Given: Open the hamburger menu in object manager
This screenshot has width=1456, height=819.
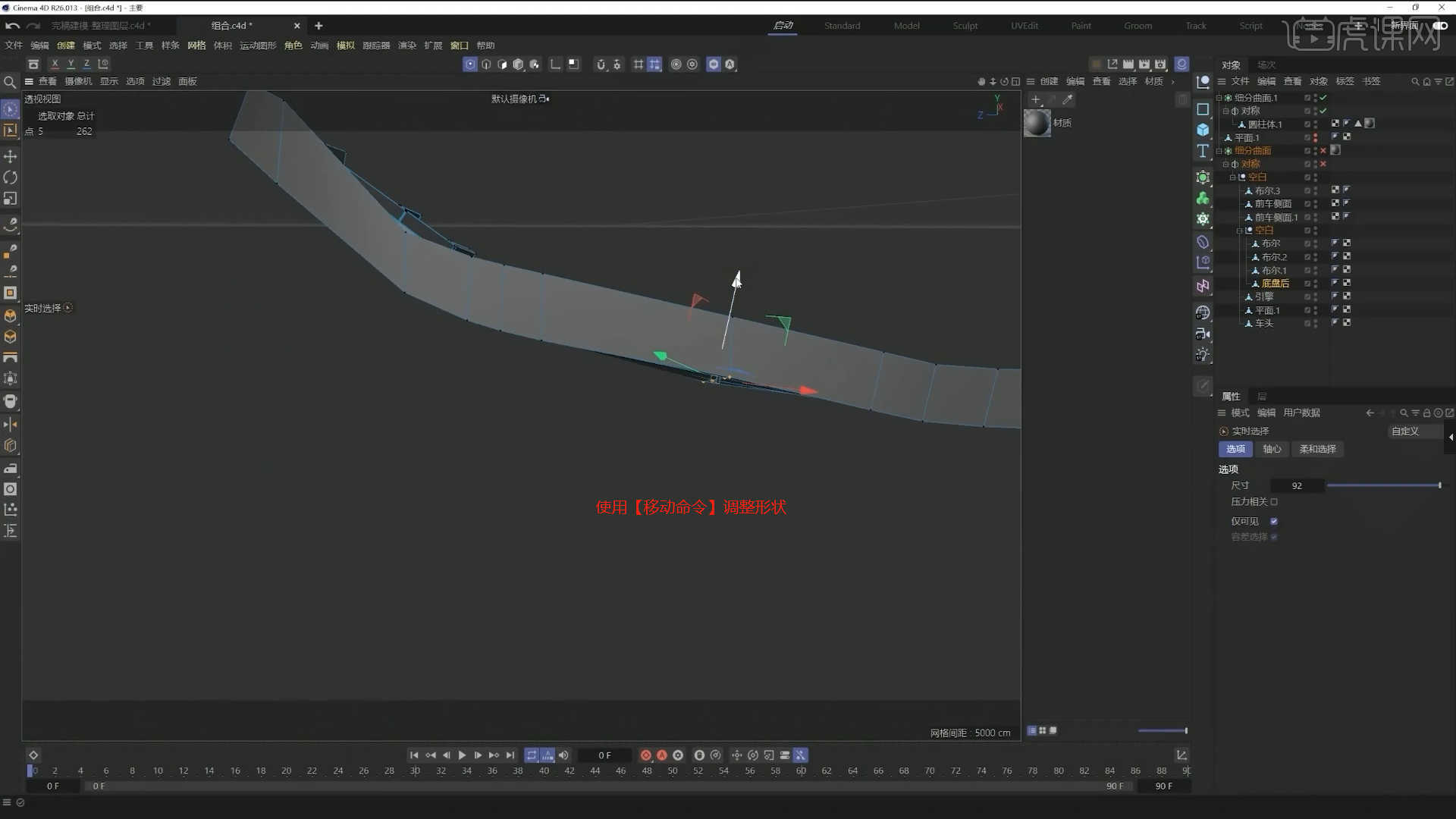Looking at the screenshot, I should click(x=1222, y=82).
